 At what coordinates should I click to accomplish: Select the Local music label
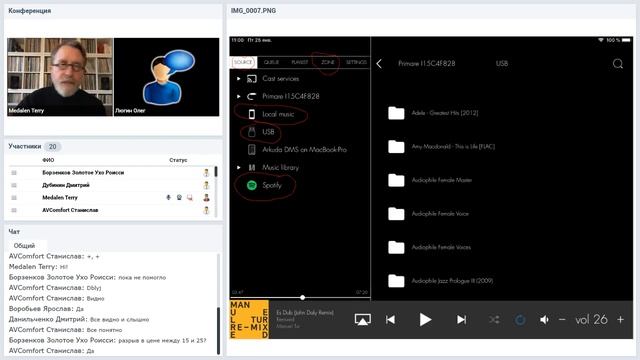click(x=278, y=114)
